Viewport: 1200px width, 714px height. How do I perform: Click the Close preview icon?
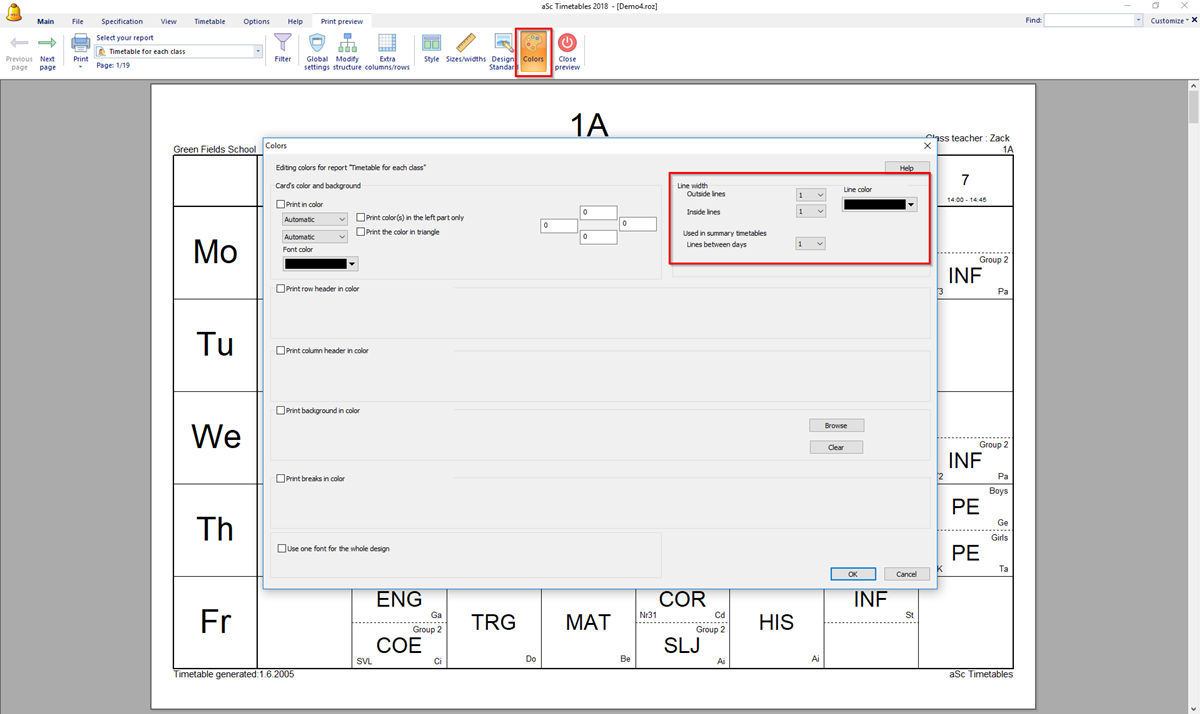567,44
